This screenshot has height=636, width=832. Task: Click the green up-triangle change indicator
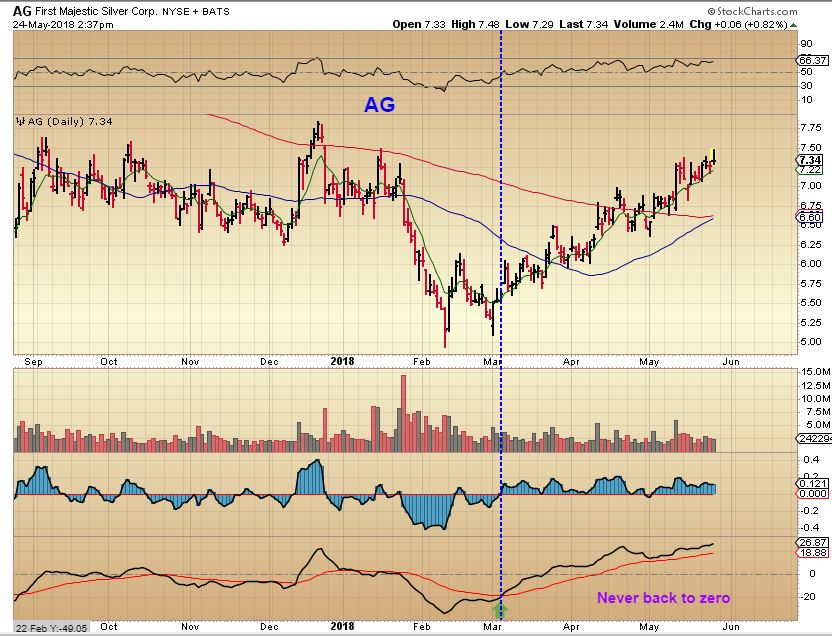[x=793, y=25]
